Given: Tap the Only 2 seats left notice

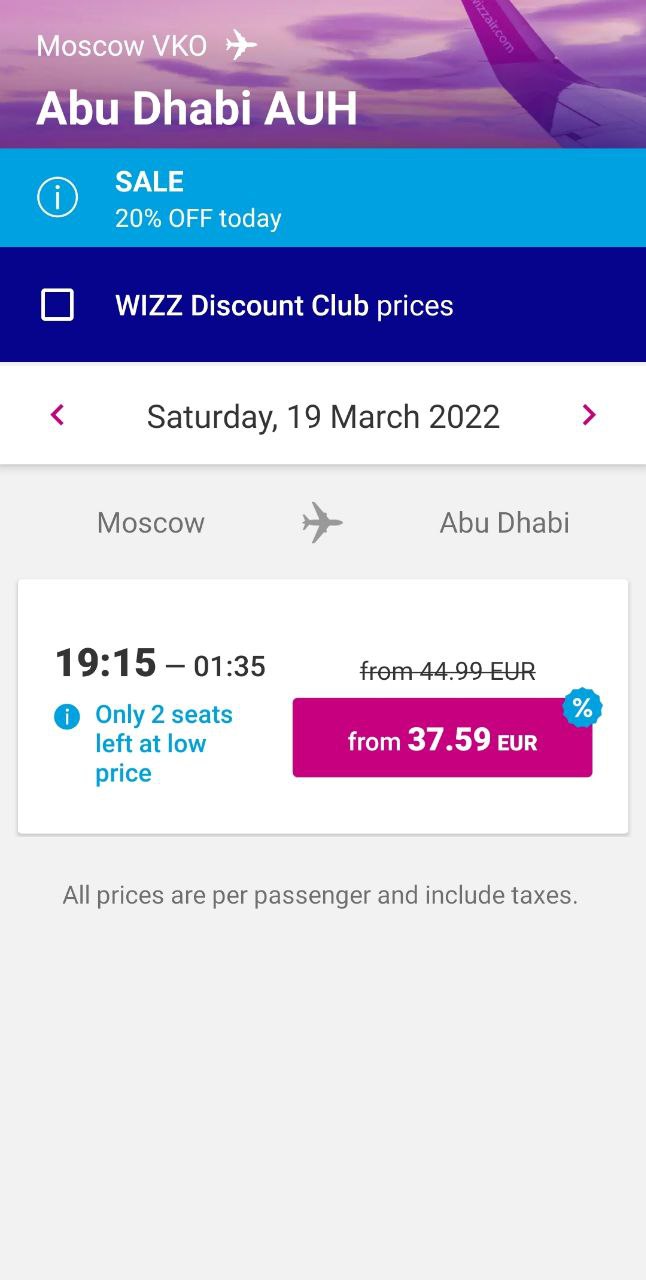Looking at the screenshot, I should [x=164, y=744].
